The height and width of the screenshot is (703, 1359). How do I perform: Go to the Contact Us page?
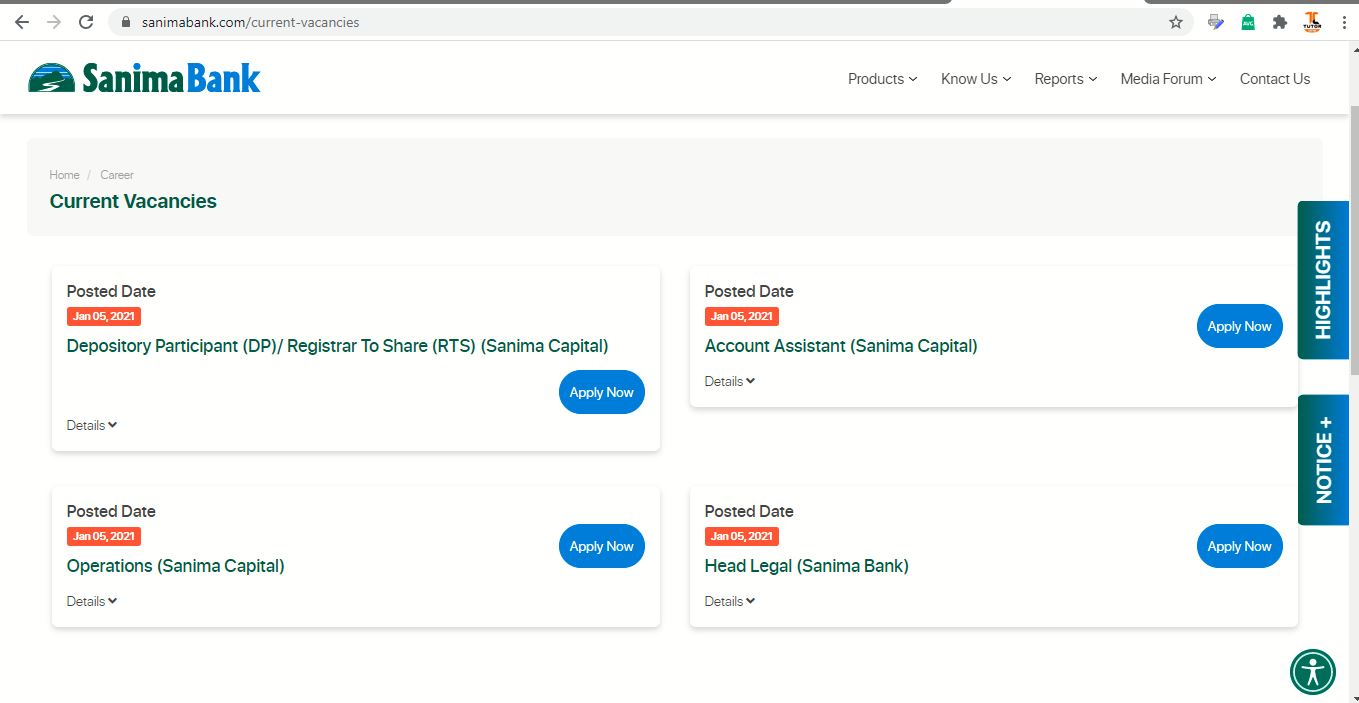(1275, 79)
